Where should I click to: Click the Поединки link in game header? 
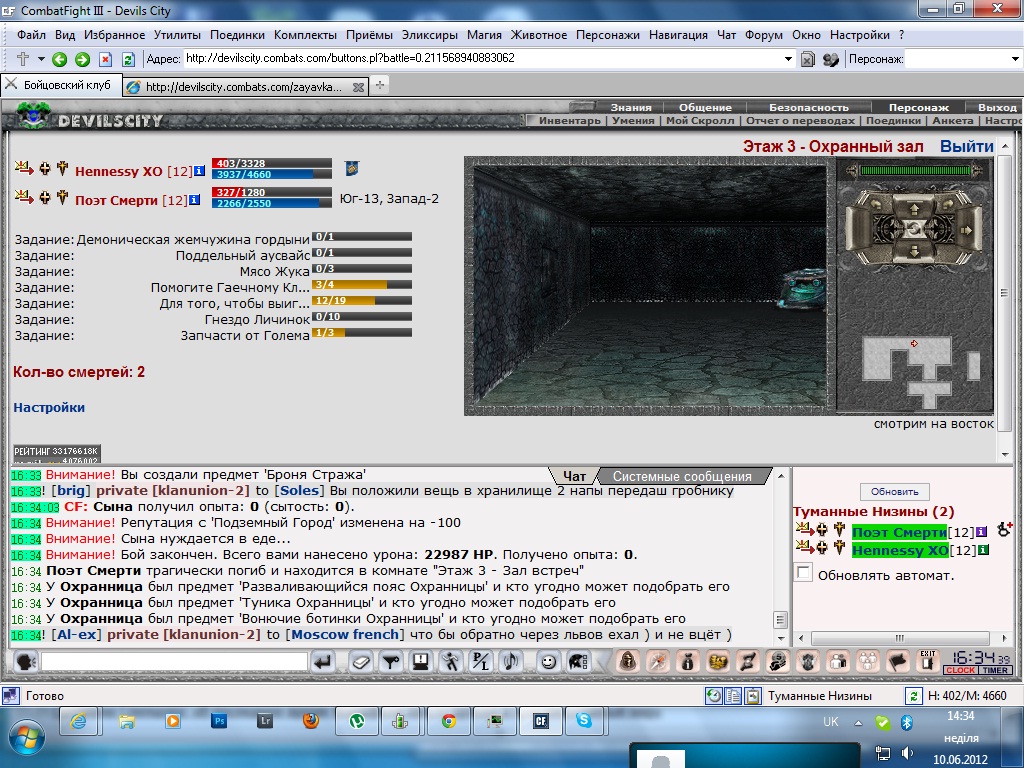(893, 120)
